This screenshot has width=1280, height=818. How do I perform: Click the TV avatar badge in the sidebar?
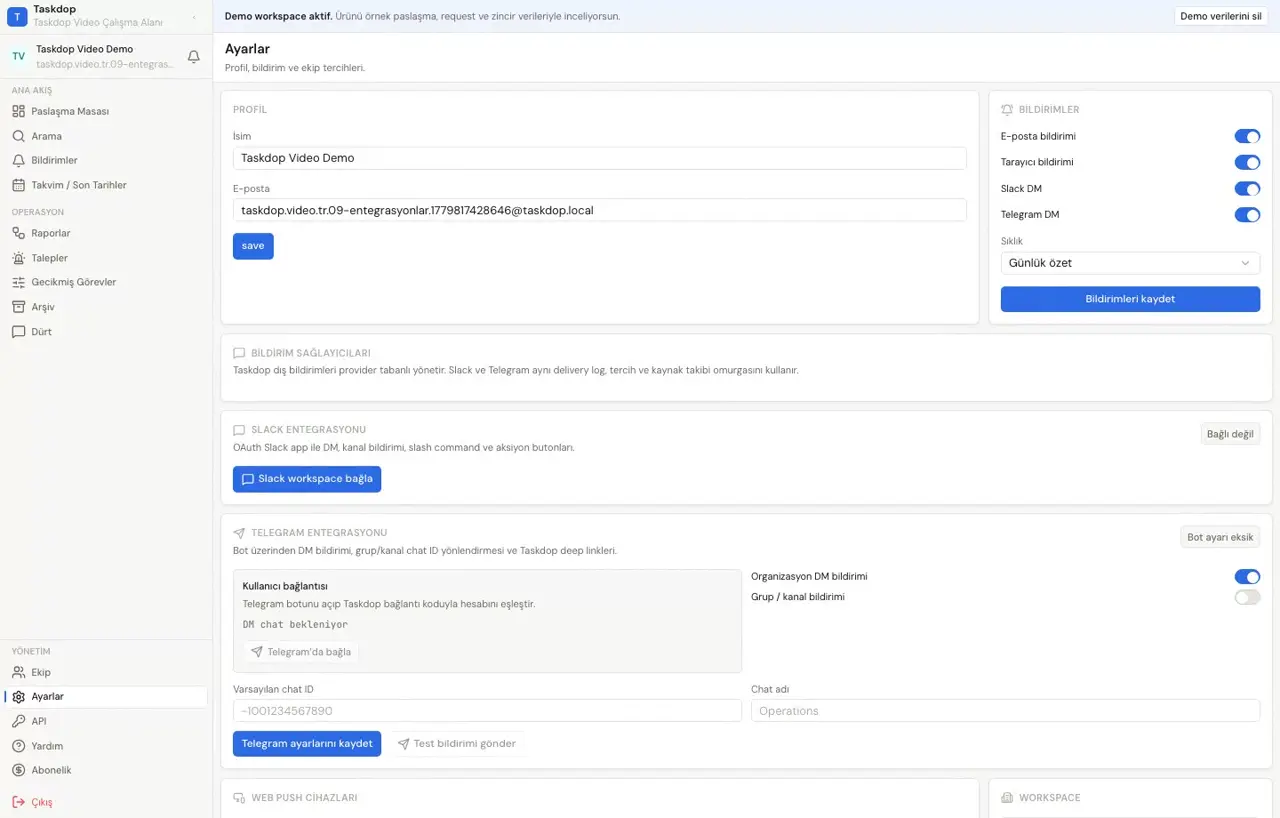[x=18, y=57]
